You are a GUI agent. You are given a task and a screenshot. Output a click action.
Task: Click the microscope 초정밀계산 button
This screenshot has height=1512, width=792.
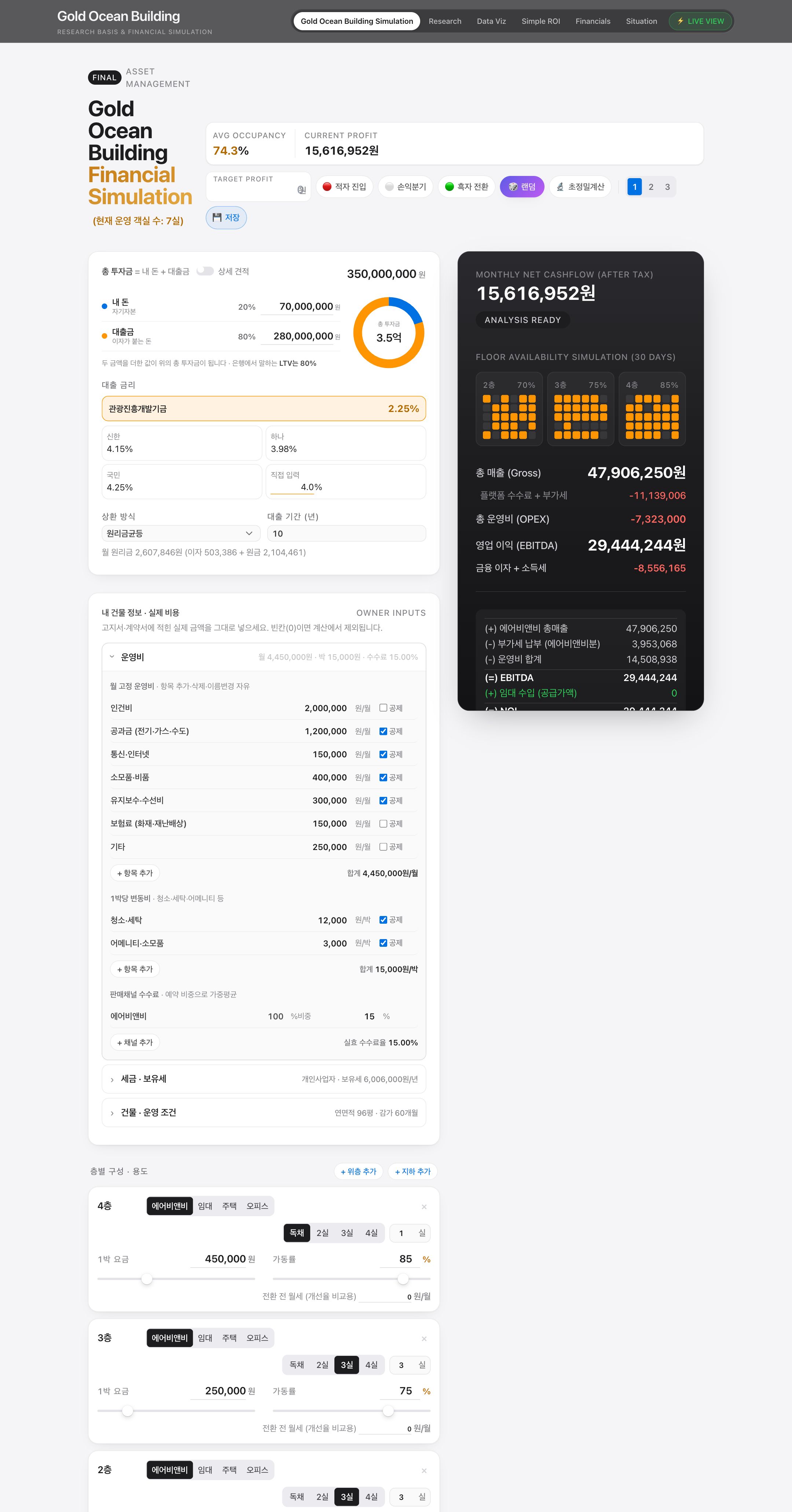(x=580, y=187)
